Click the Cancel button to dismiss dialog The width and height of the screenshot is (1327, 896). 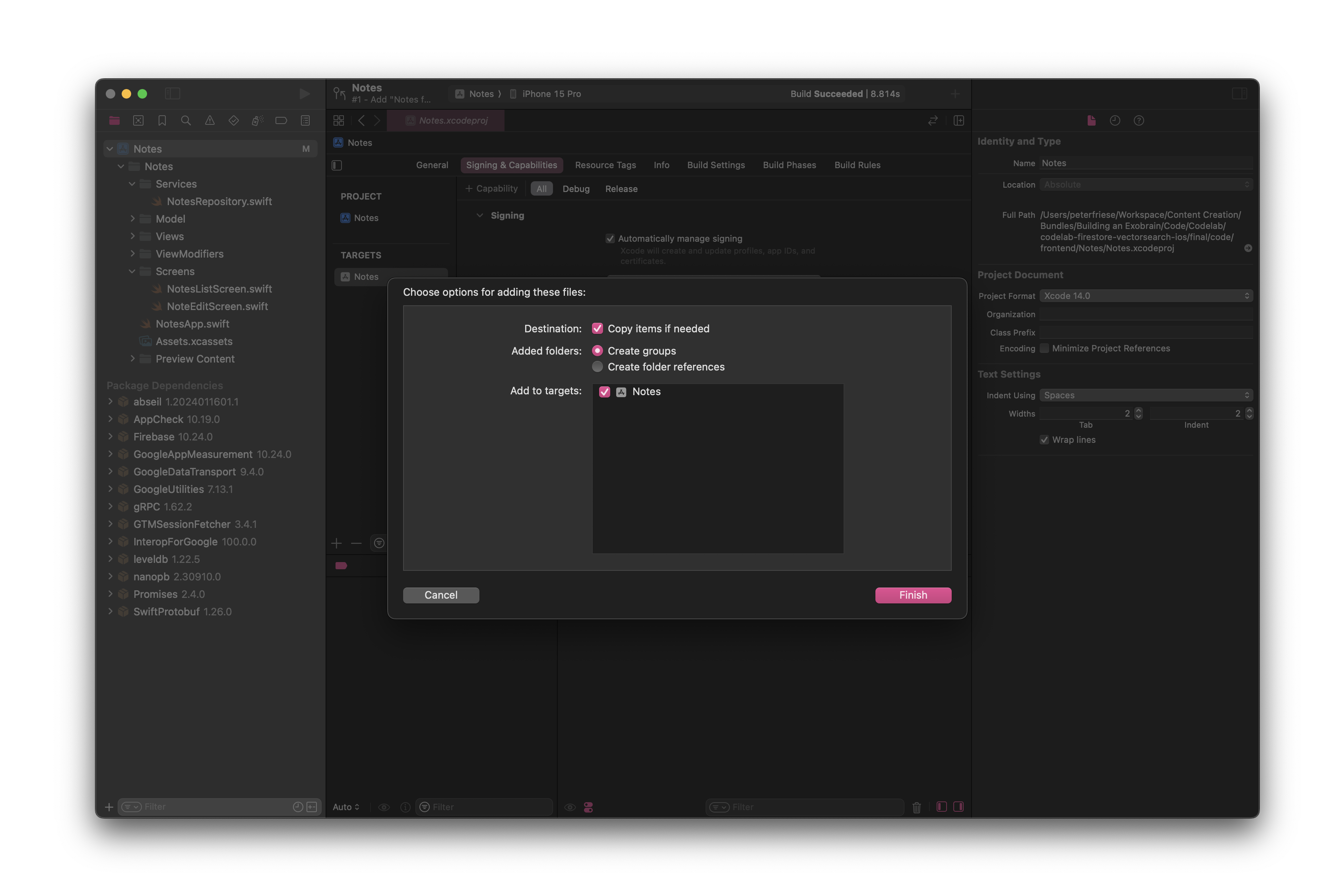(x=441, y=594)
